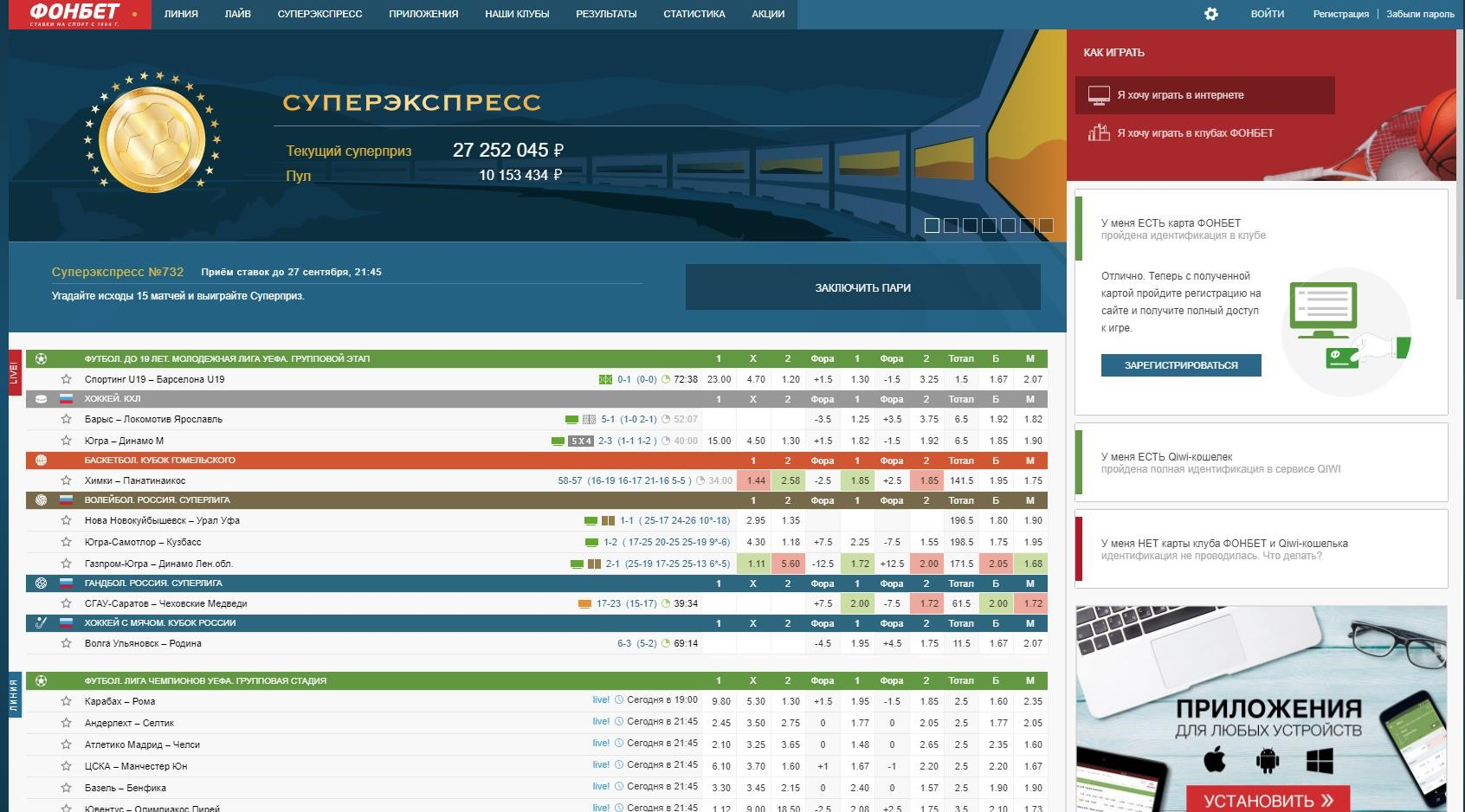Open the ЛИНИЯ menu item
This screenshot has height=812, width=1465.
coord(181,14)
